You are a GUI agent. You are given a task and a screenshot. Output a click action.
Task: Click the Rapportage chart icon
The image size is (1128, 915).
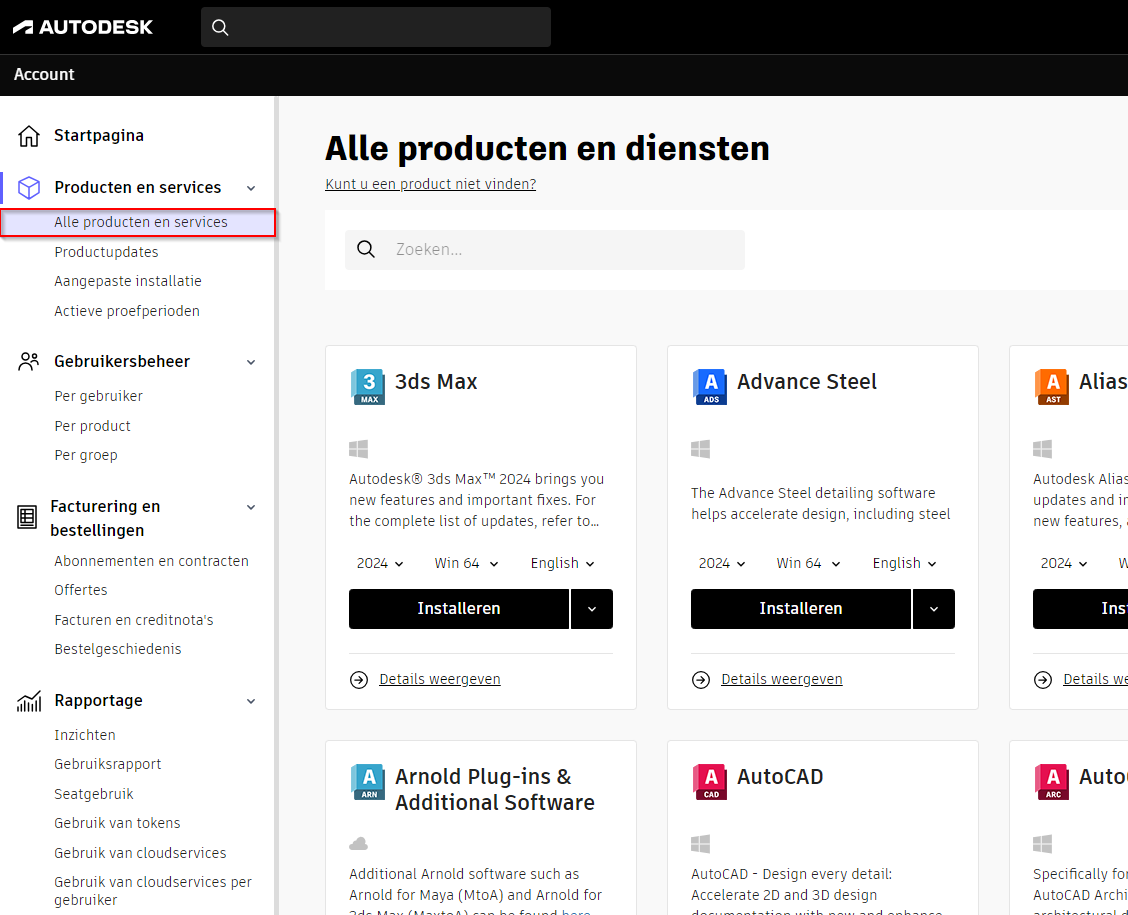(x=29, y=701)
